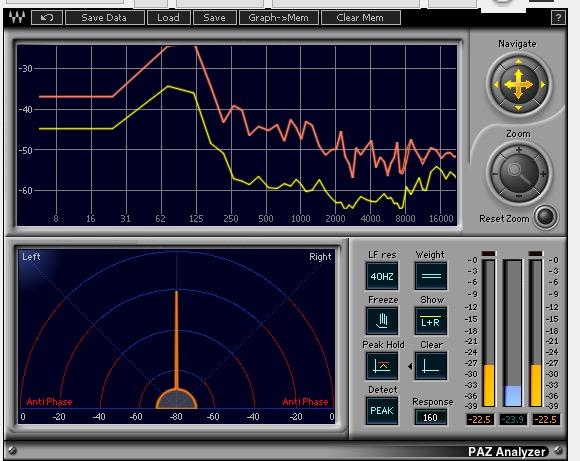This screenshot has width=580, height=461.
Task: Click the orange stereo position needle
Action: (176, 340)
